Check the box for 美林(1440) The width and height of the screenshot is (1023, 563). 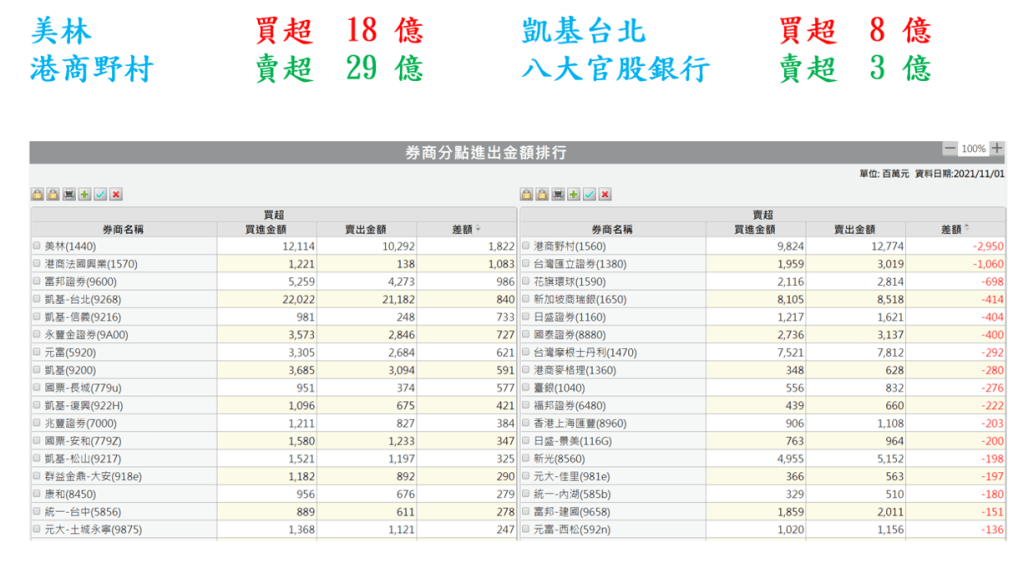(37, 246)
